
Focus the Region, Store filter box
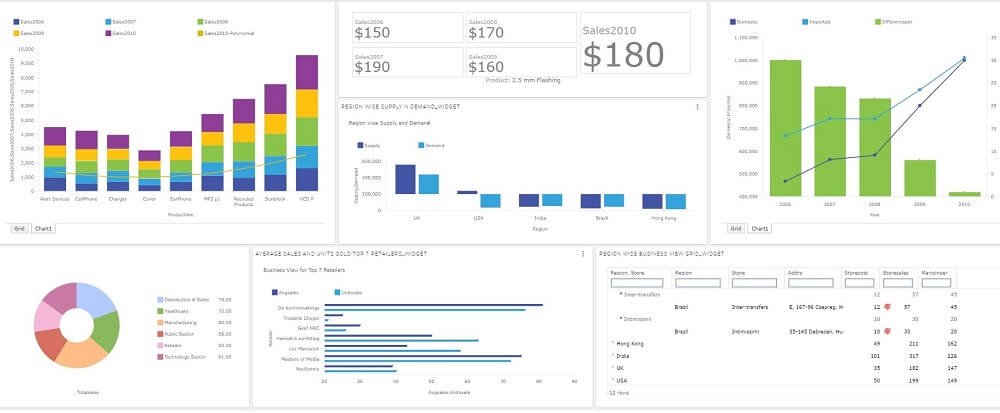pyautogui.click(x=637, y=283)
